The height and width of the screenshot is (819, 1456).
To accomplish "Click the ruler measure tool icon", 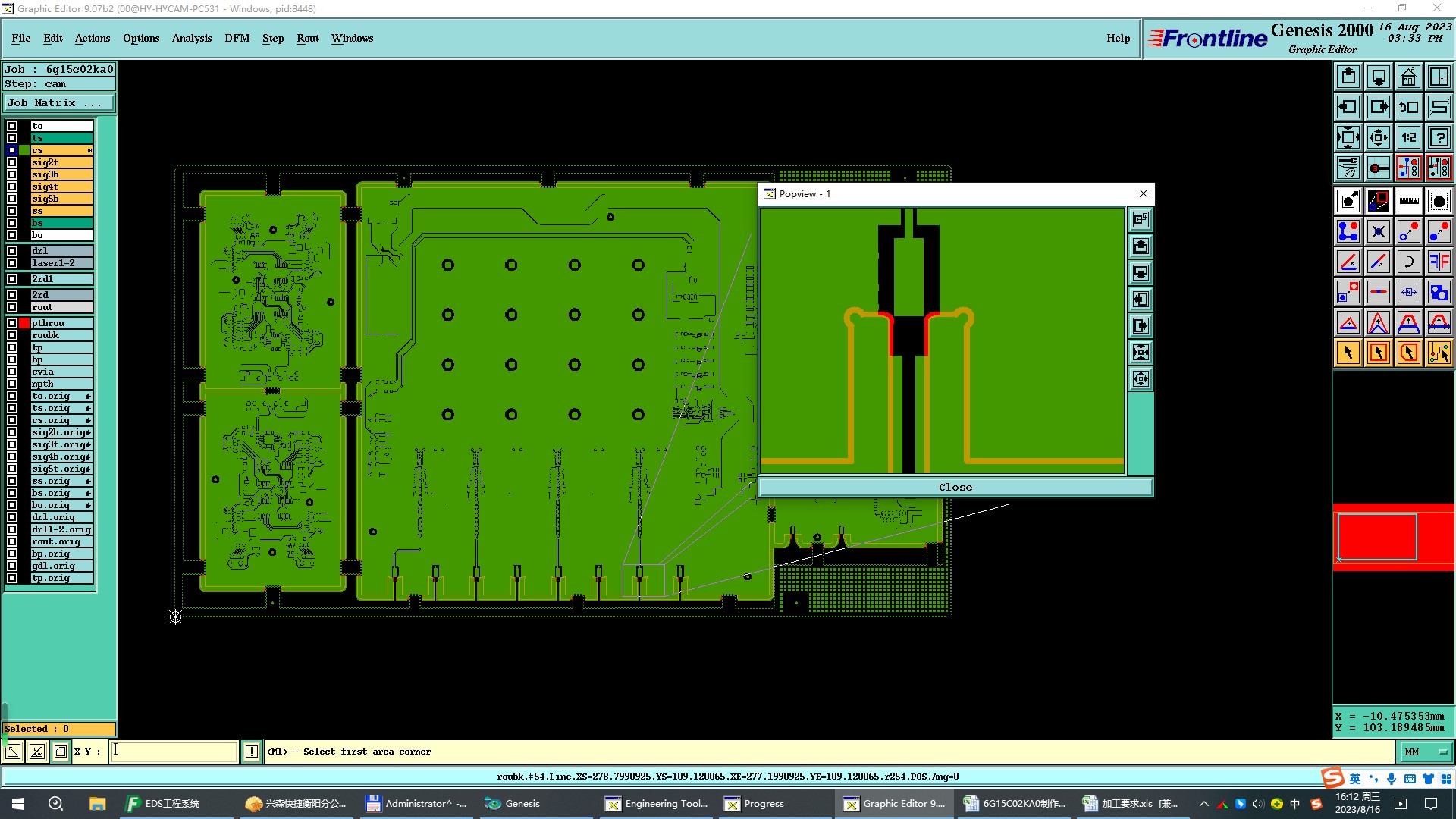I will click(1408, 201).
